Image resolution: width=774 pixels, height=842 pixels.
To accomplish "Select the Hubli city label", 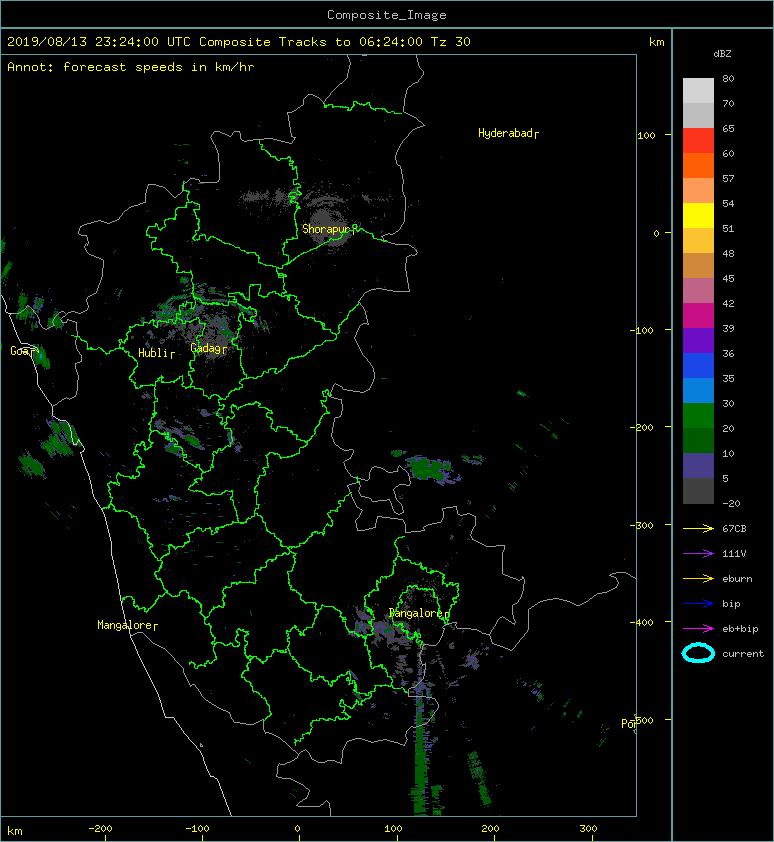I will (x=154, y=353).
